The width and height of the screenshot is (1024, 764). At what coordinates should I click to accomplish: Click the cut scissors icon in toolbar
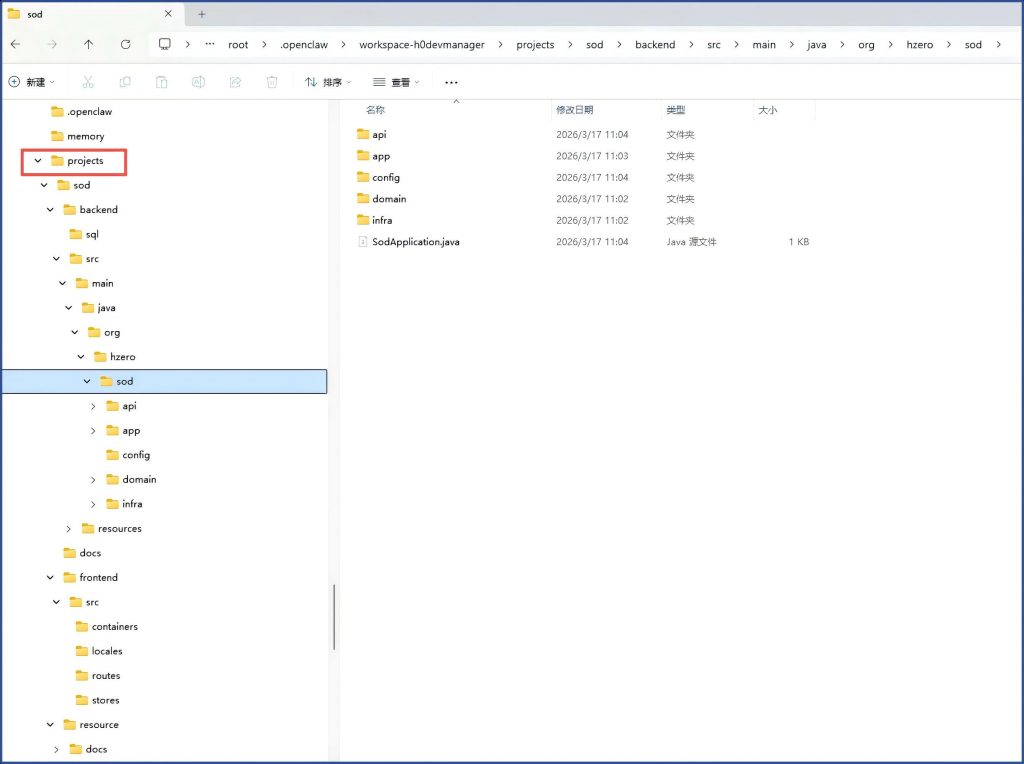point(88,82)
